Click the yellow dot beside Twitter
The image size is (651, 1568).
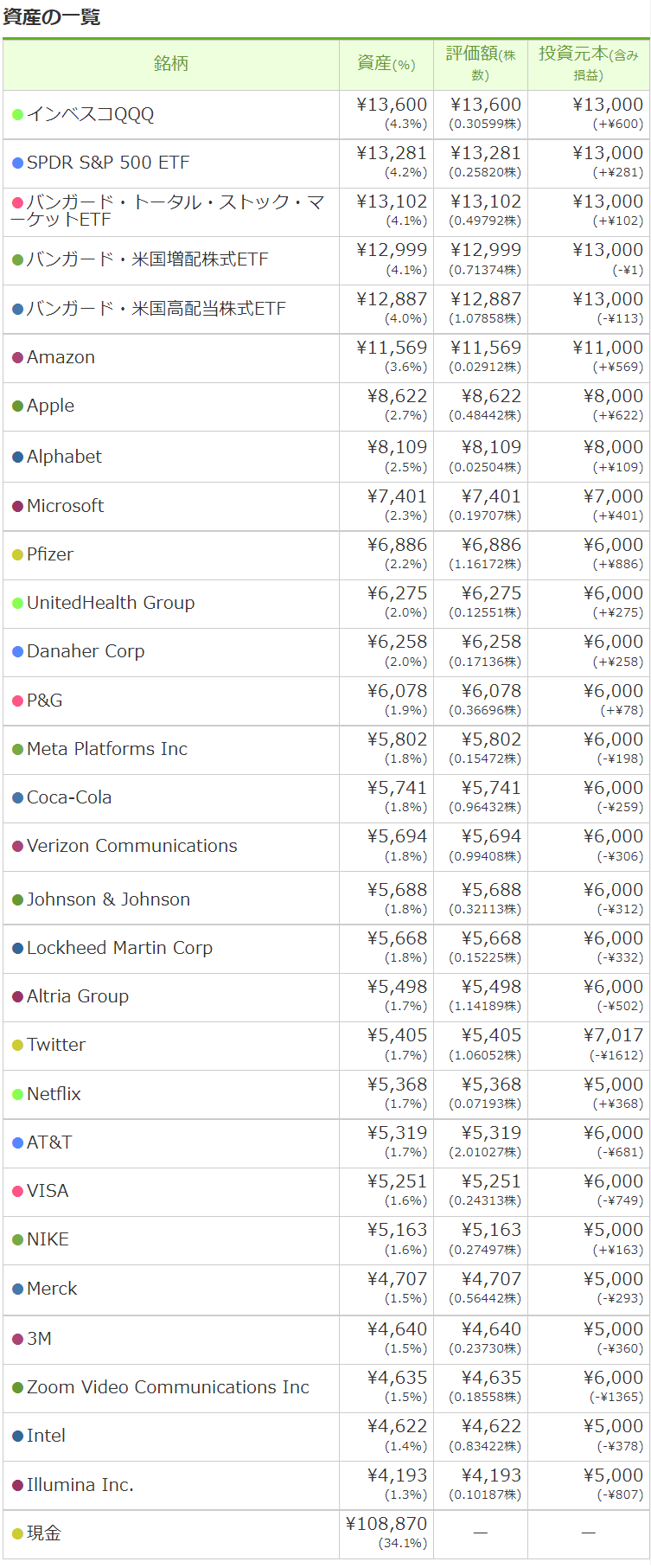coord(17,1046)
